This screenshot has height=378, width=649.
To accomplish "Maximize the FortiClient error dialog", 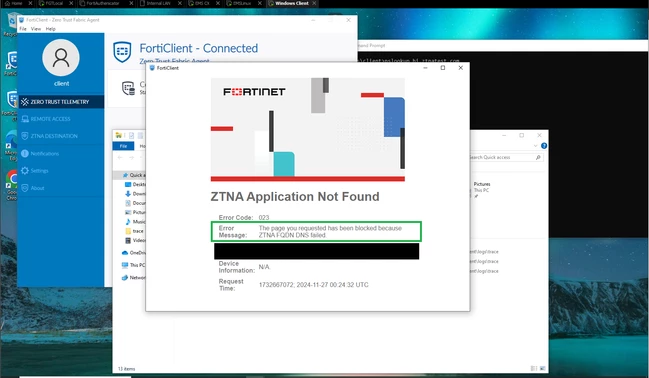I will 442,68.
